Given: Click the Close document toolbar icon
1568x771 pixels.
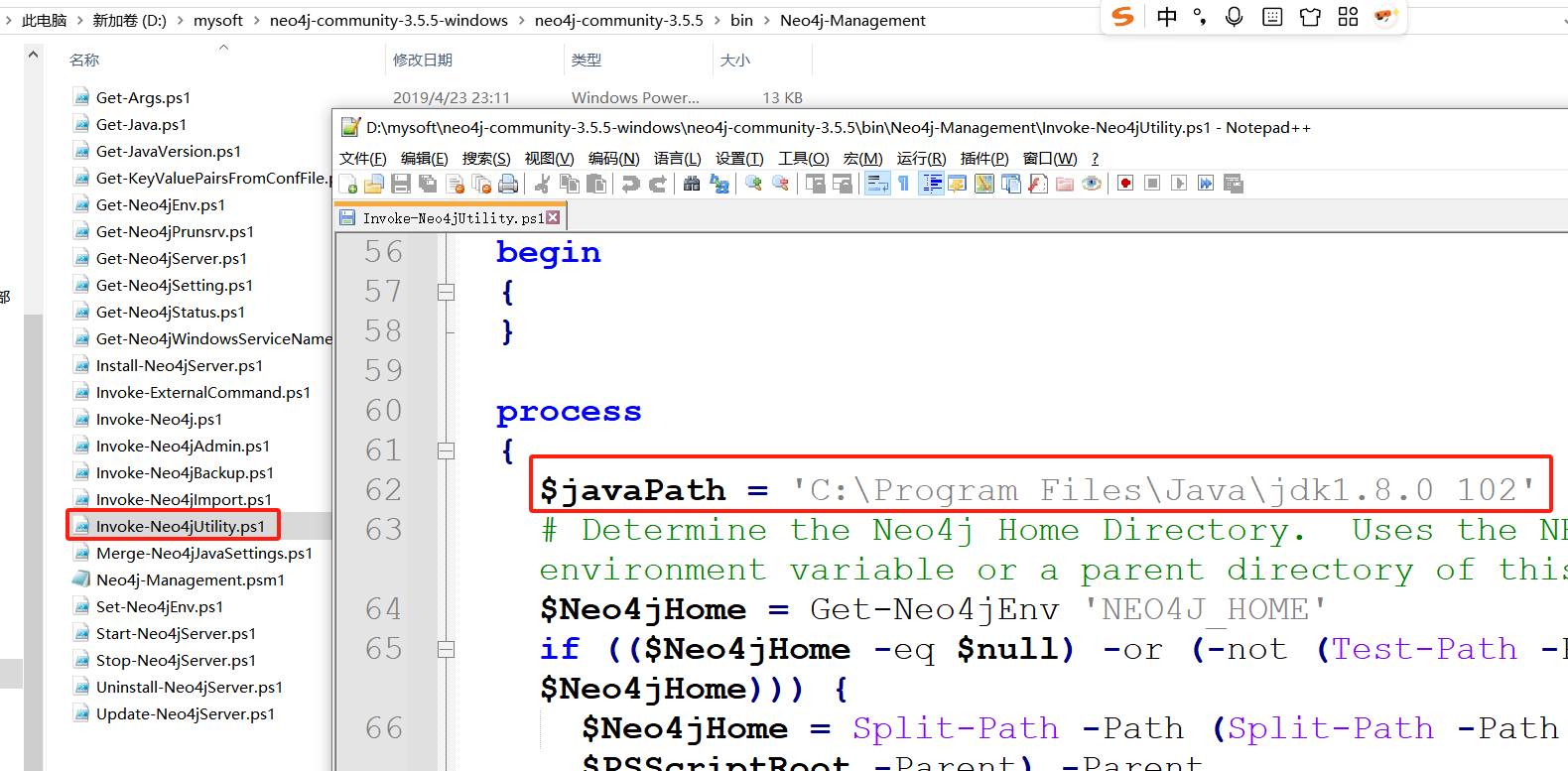Looking at the screenshot, I should click(x=455, y=184).
